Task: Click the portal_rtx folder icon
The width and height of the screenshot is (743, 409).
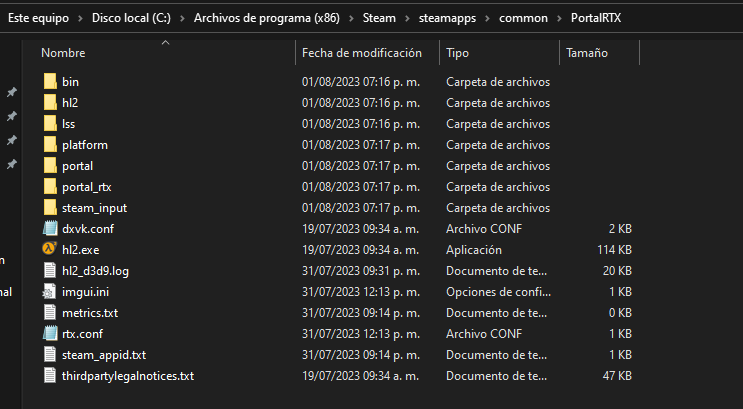Action: point(51,186)
